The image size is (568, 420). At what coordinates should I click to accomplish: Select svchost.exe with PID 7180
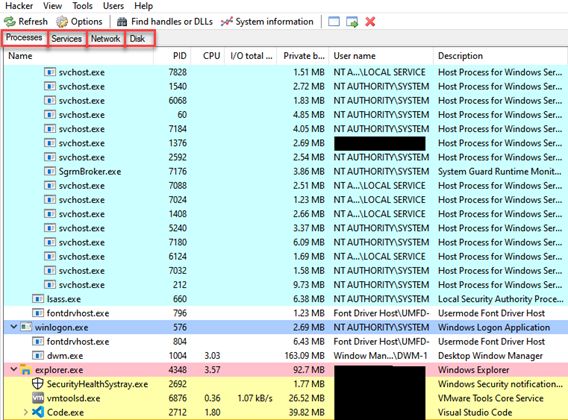pyautogui.click(x=285, y=242)
